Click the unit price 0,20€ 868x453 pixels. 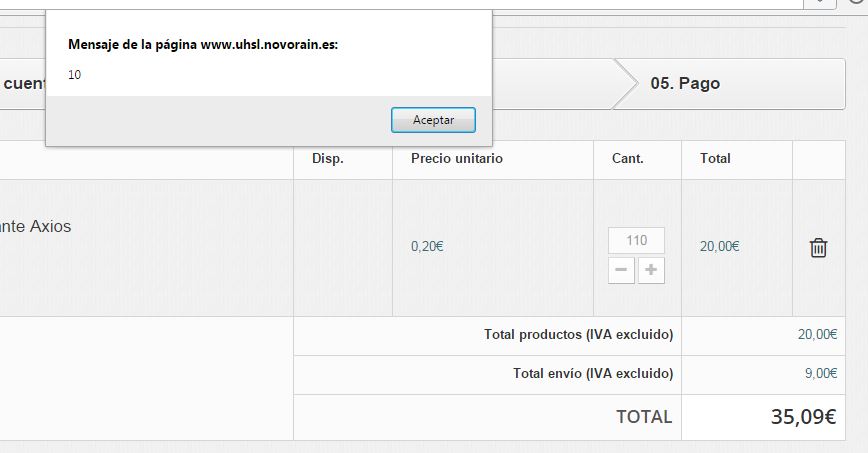pyautogui.click(x=427, y=247)
